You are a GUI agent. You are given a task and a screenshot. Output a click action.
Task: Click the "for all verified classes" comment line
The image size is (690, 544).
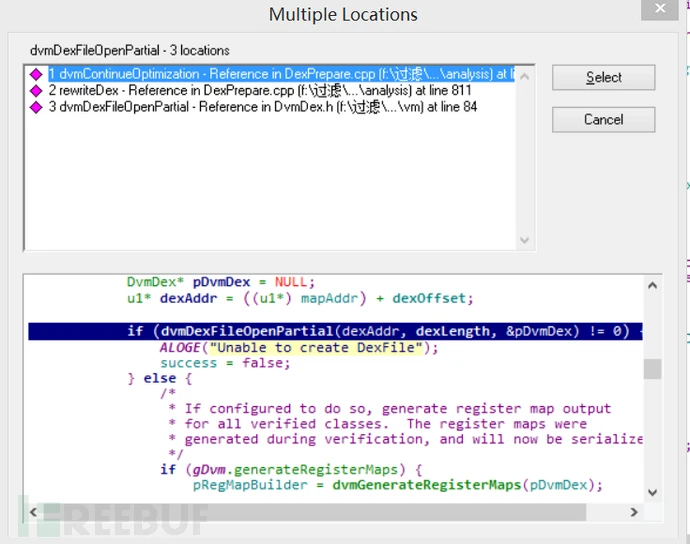click(x=378, y=424)
